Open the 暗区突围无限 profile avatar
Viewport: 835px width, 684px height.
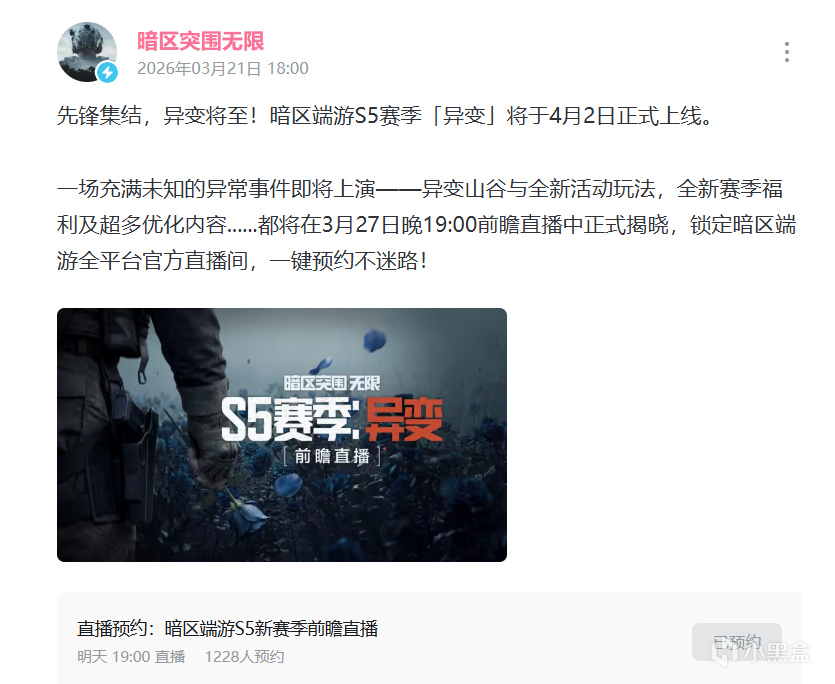[87, 52]
